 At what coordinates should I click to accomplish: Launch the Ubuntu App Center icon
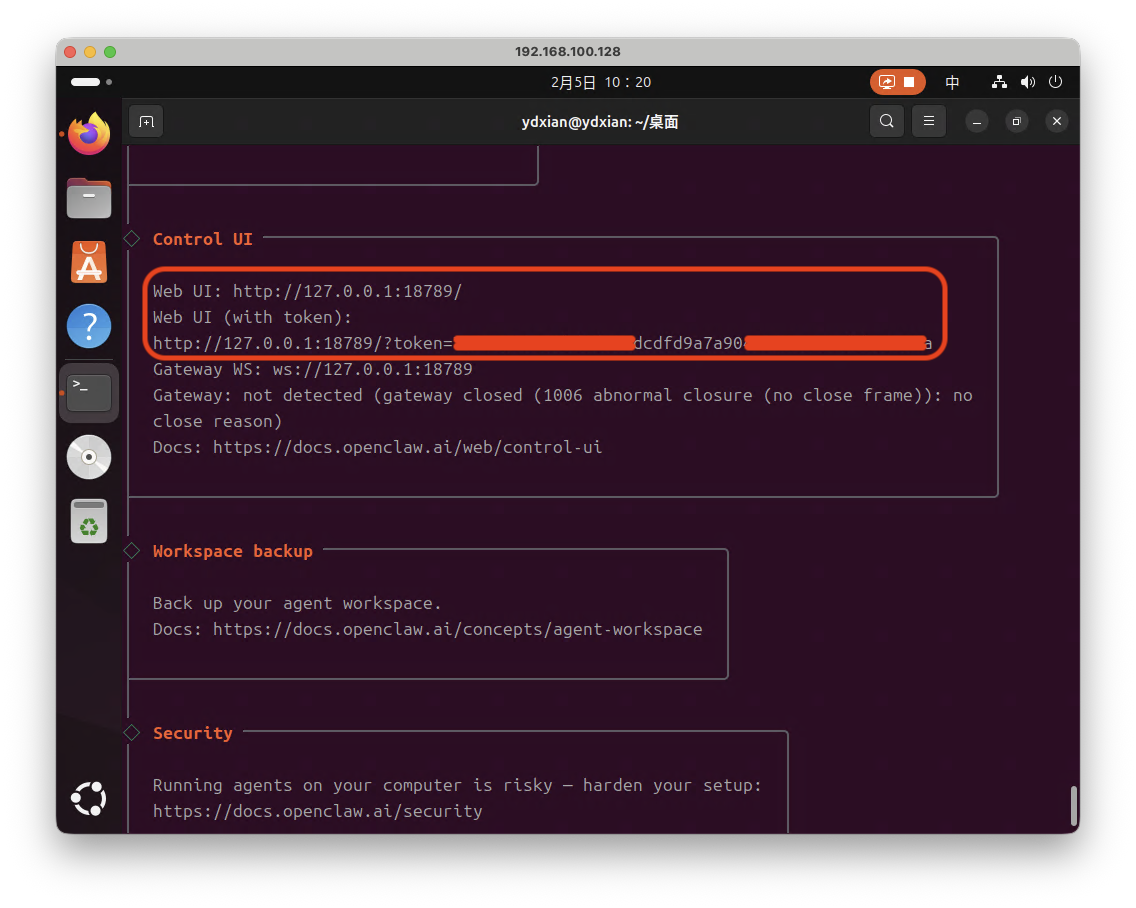point(89,263)
